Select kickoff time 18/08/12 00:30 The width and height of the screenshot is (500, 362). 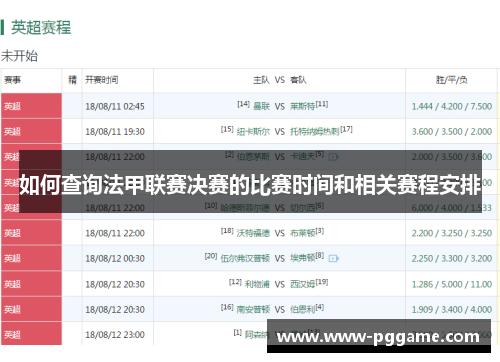click(x=115, y=258)
